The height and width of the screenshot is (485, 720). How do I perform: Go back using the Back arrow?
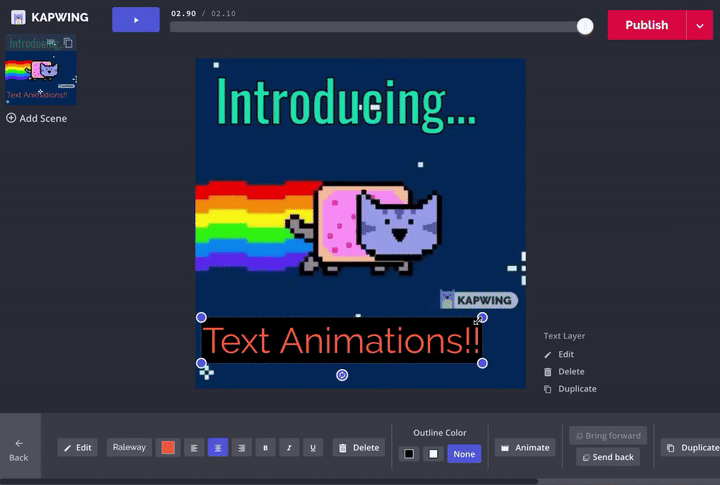[x=19, y=449]
